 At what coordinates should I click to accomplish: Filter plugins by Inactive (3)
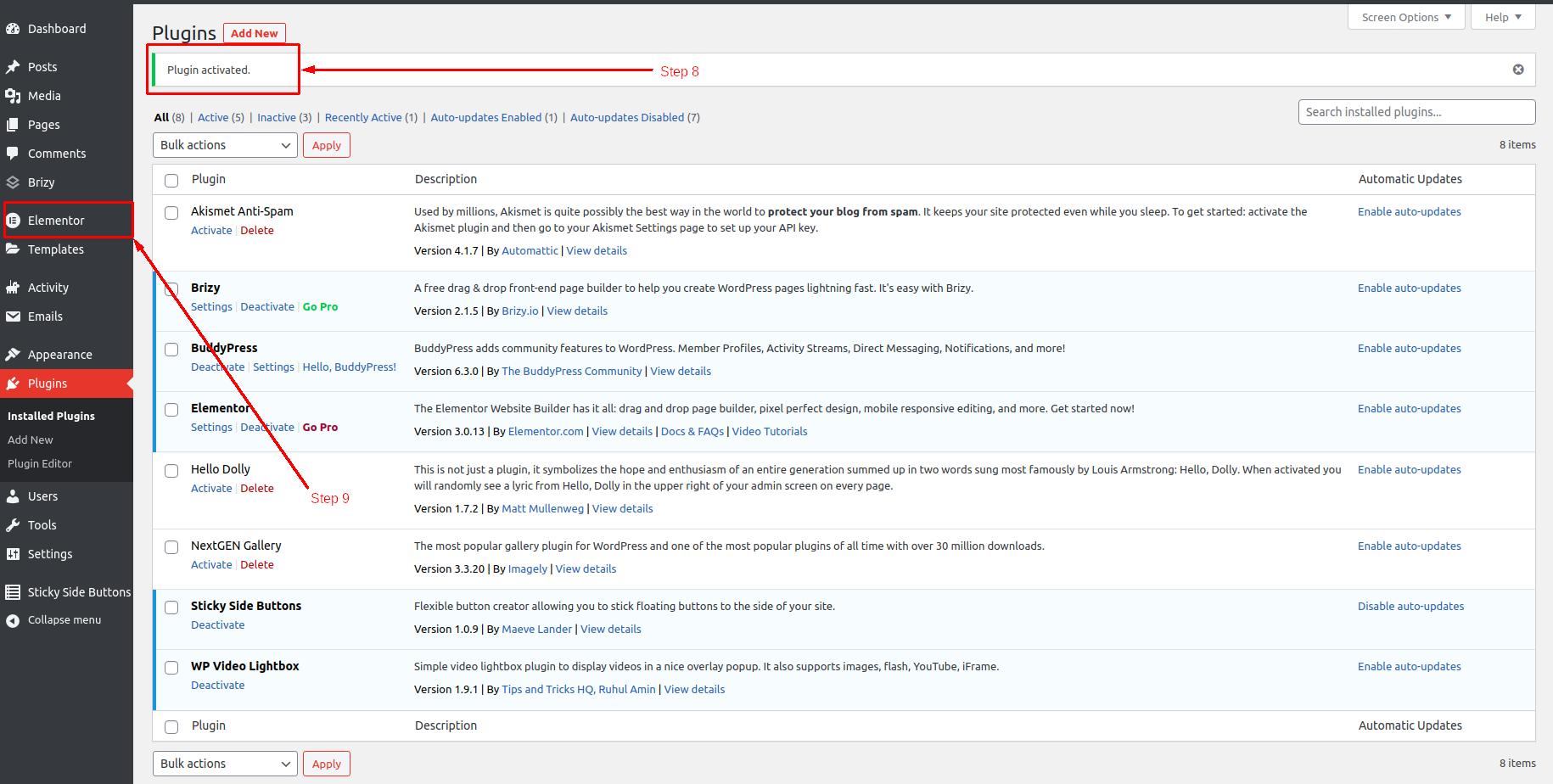(284, 117)
